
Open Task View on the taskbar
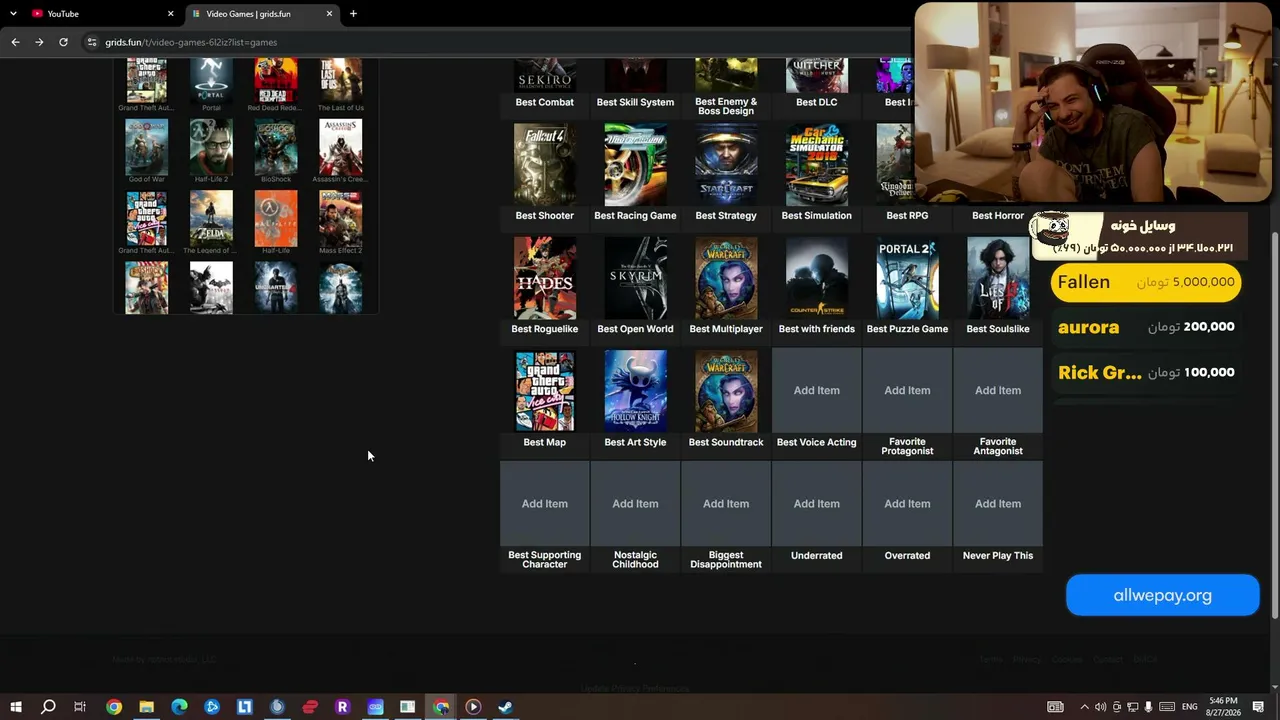pos(80,707)
